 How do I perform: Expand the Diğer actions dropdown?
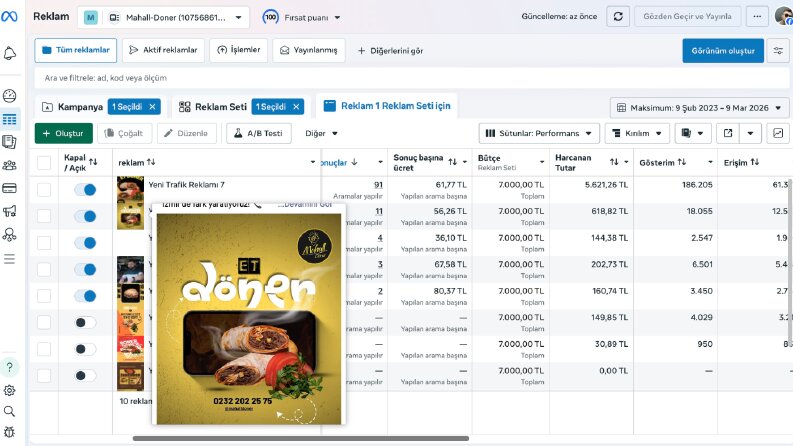(x=321, y=133)
